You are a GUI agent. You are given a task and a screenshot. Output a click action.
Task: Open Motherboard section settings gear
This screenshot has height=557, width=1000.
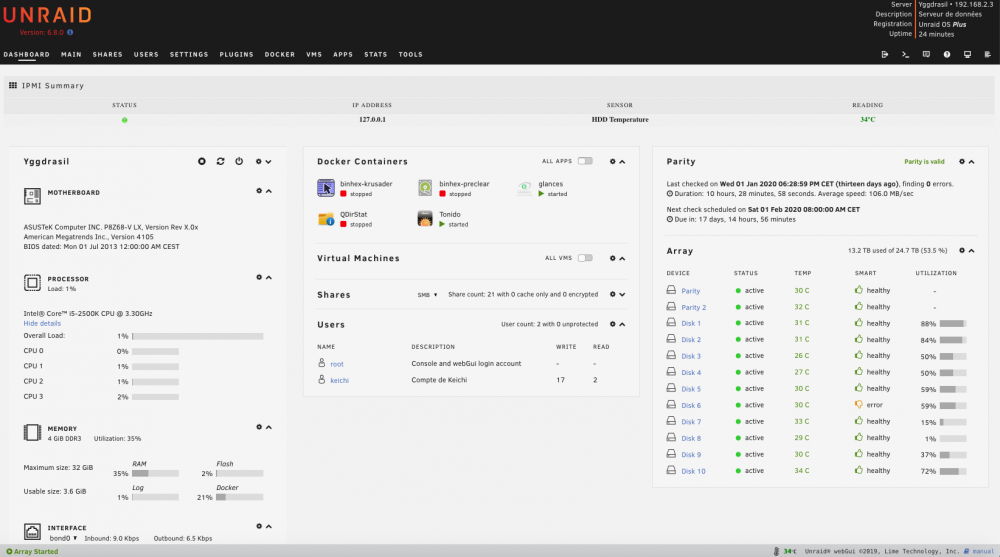pyautogui.click(x=259, y=191)
